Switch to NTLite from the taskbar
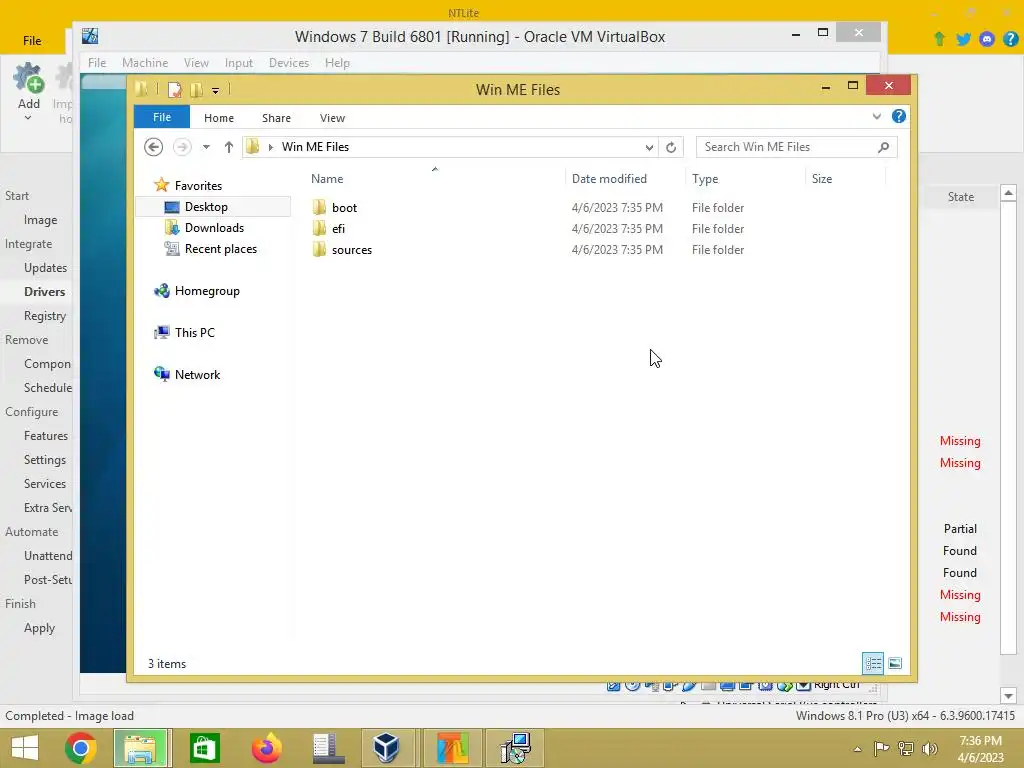Viewport: 1024px width, 768px height. point(453,748)
